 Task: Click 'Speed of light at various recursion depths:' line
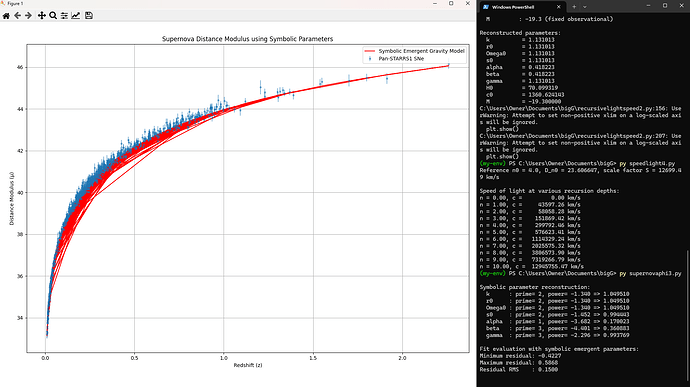coord(549,191)
